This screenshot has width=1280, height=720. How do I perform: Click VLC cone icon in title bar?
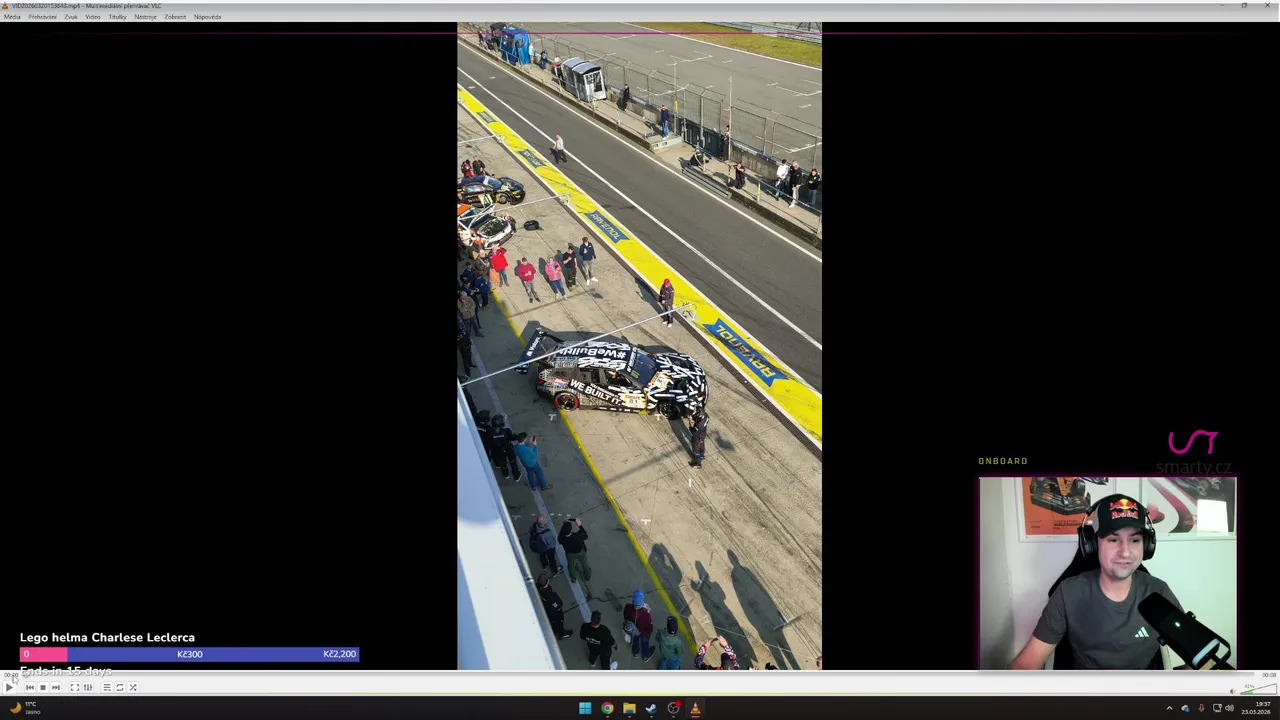point(6,6)
